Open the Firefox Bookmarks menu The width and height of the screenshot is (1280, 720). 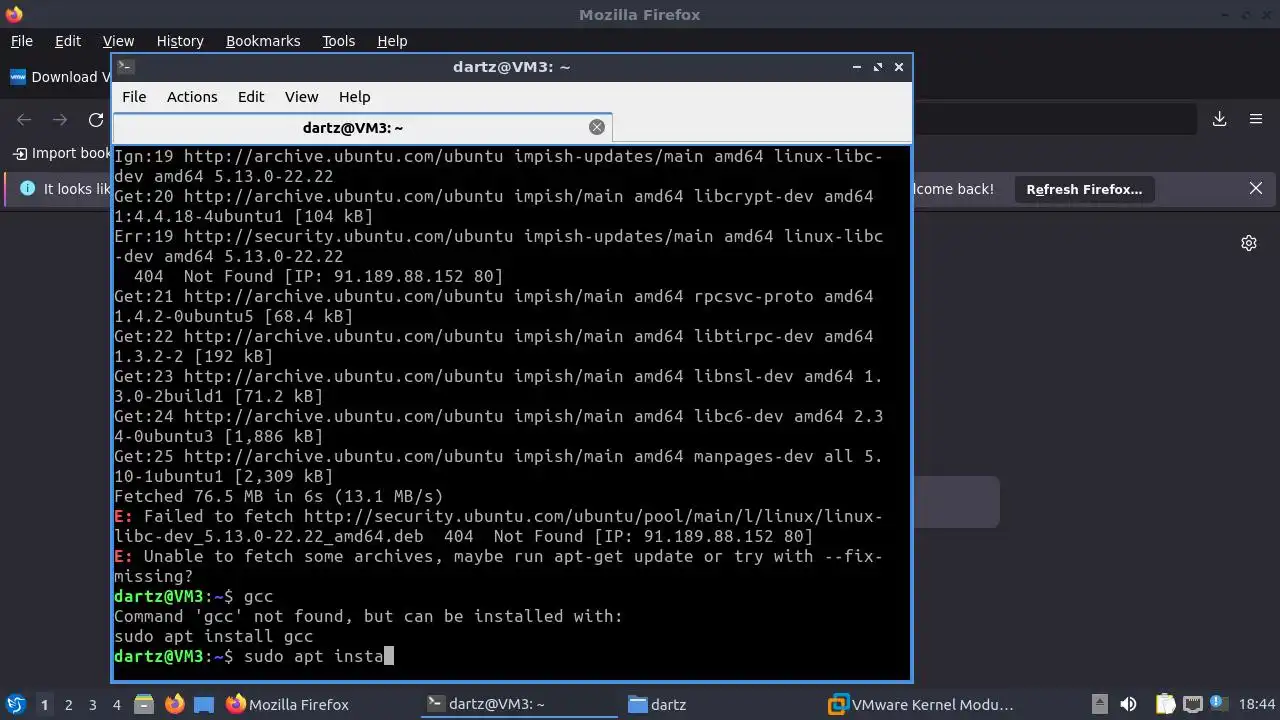point(263,41)
